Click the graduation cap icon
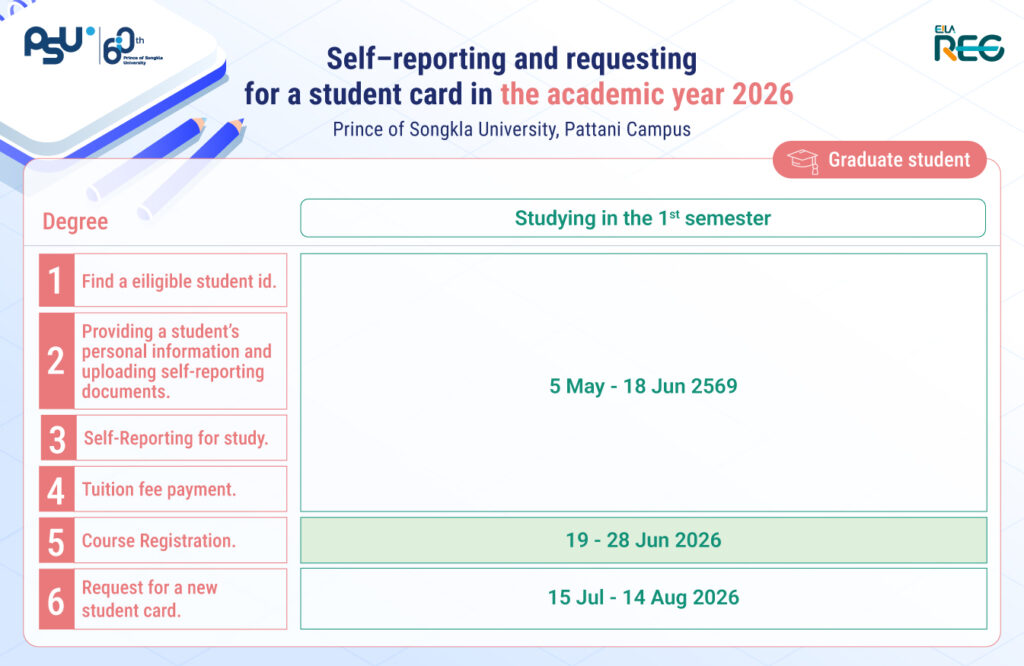Viewport: 1024px width, 666px height. point(802,160)
